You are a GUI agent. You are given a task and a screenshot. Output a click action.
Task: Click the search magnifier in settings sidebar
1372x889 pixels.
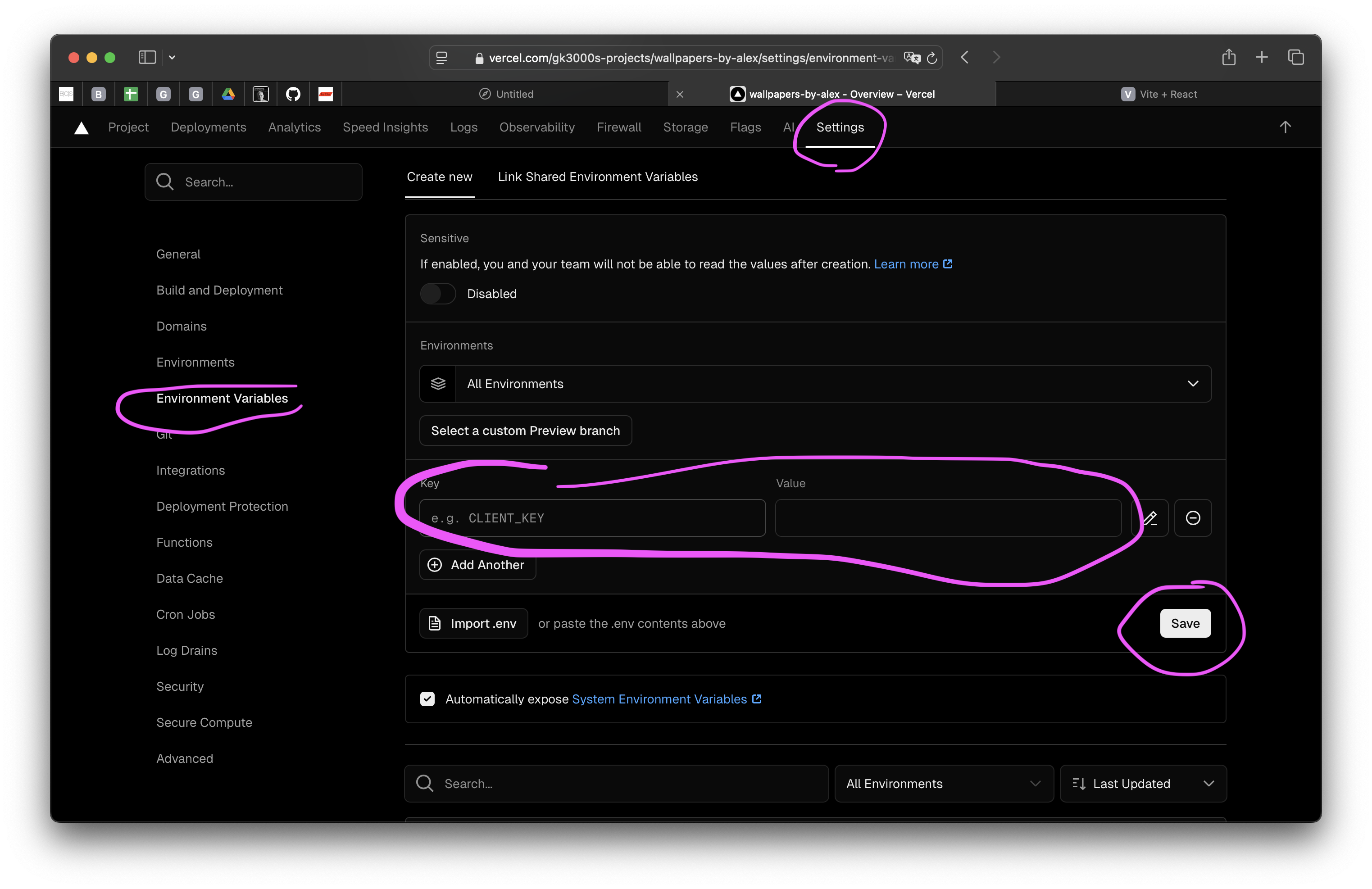tap(165, 181)
